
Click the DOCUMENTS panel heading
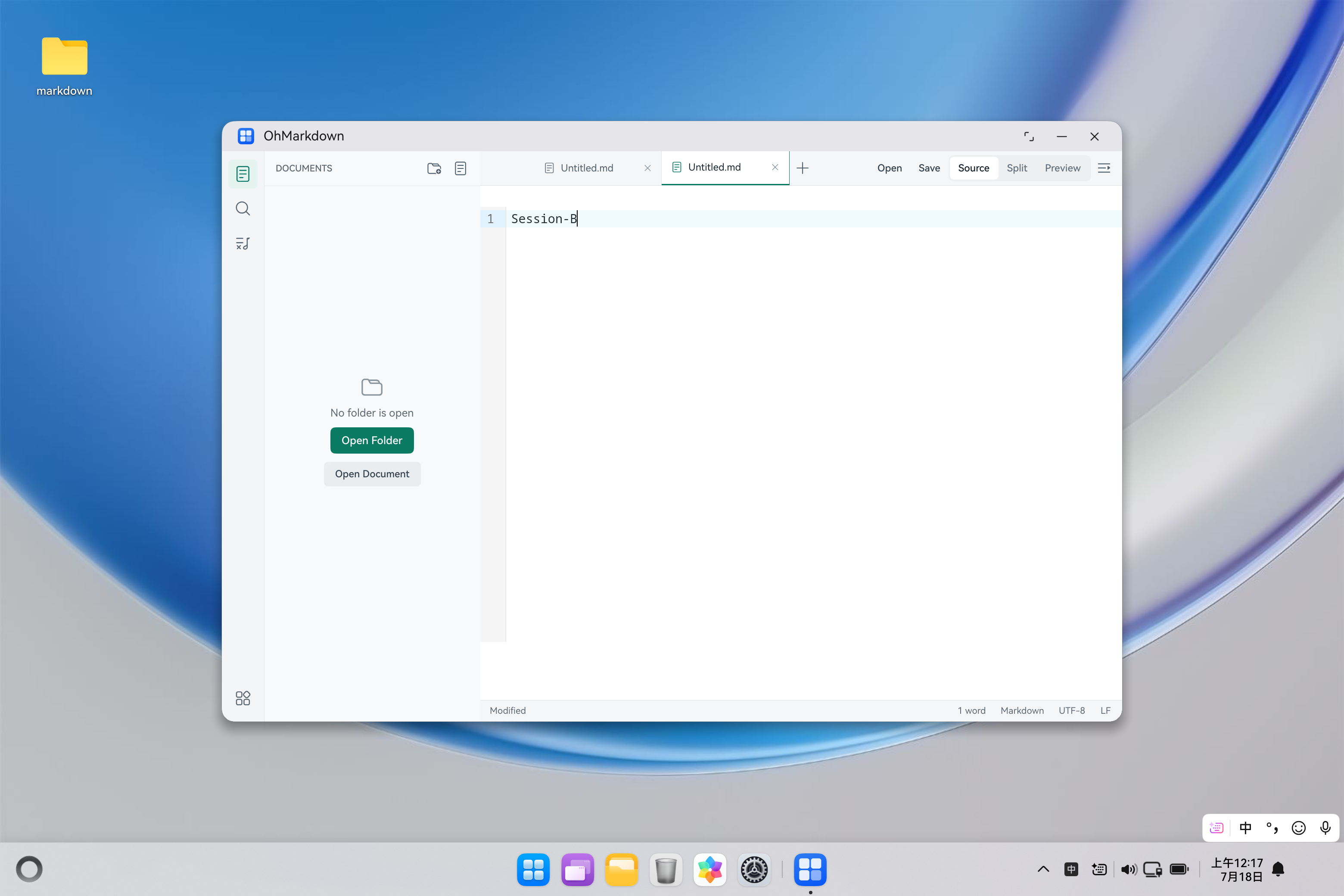coord(303,168)
